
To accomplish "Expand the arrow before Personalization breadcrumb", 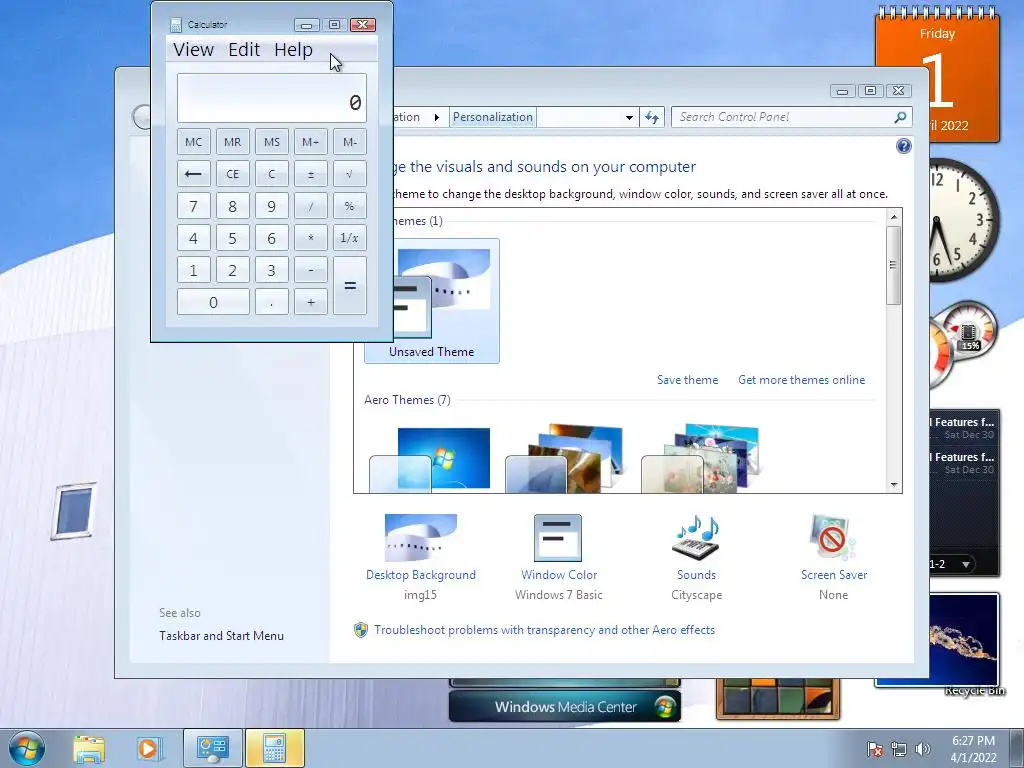I will tap(436, 118).
